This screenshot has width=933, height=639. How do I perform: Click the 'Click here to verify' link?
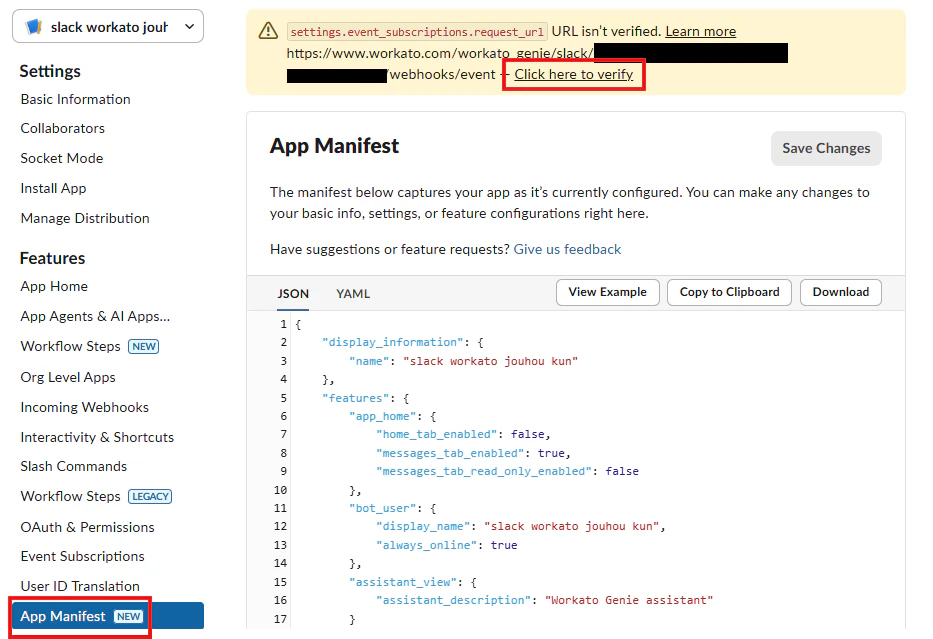tap(573, 74)
